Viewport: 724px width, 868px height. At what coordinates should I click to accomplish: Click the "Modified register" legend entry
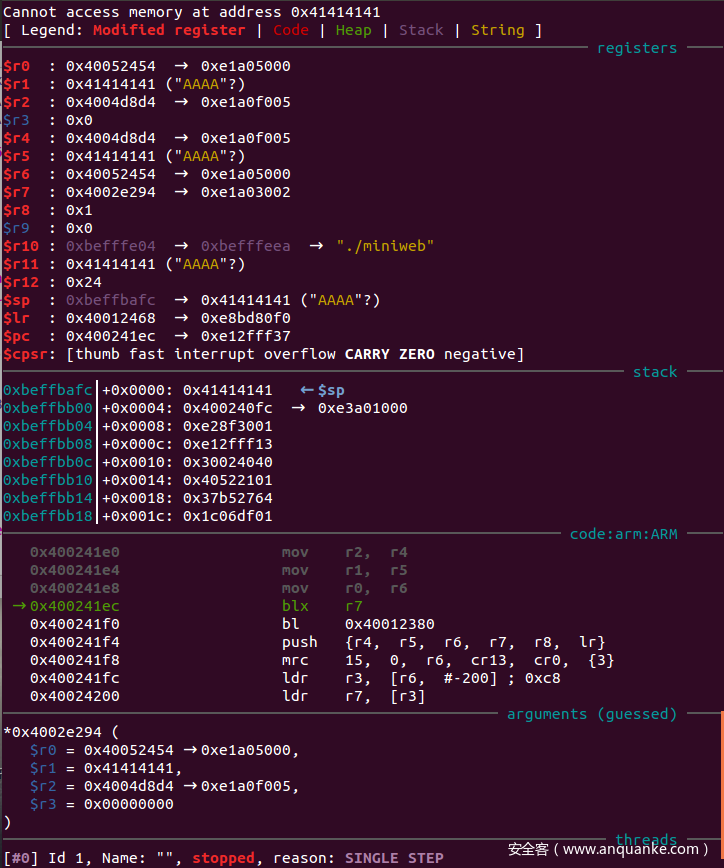pyautogui.click(x=169, y=30)
